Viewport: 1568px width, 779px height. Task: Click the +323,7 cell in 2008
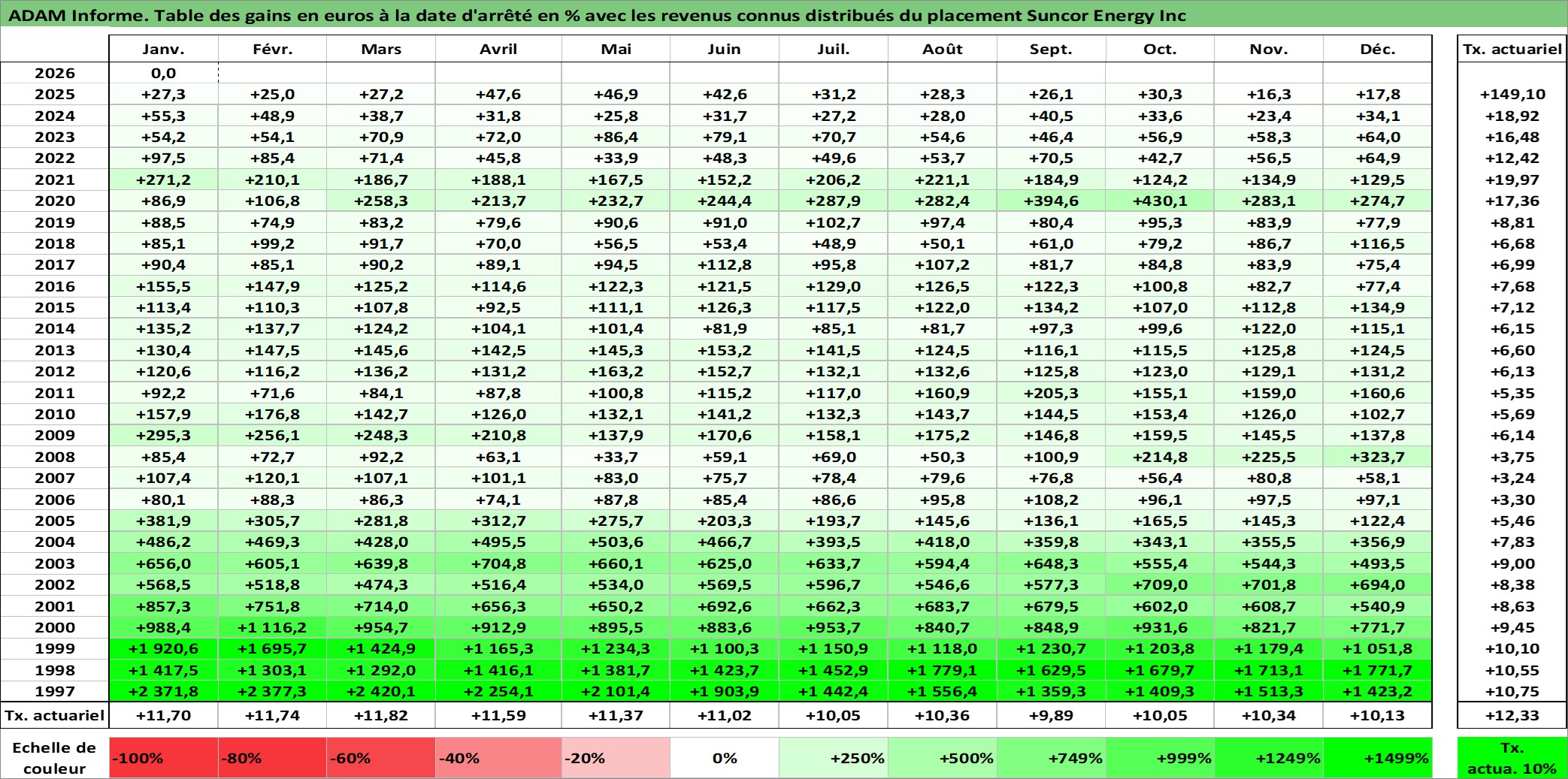[x=1378, y=457]
